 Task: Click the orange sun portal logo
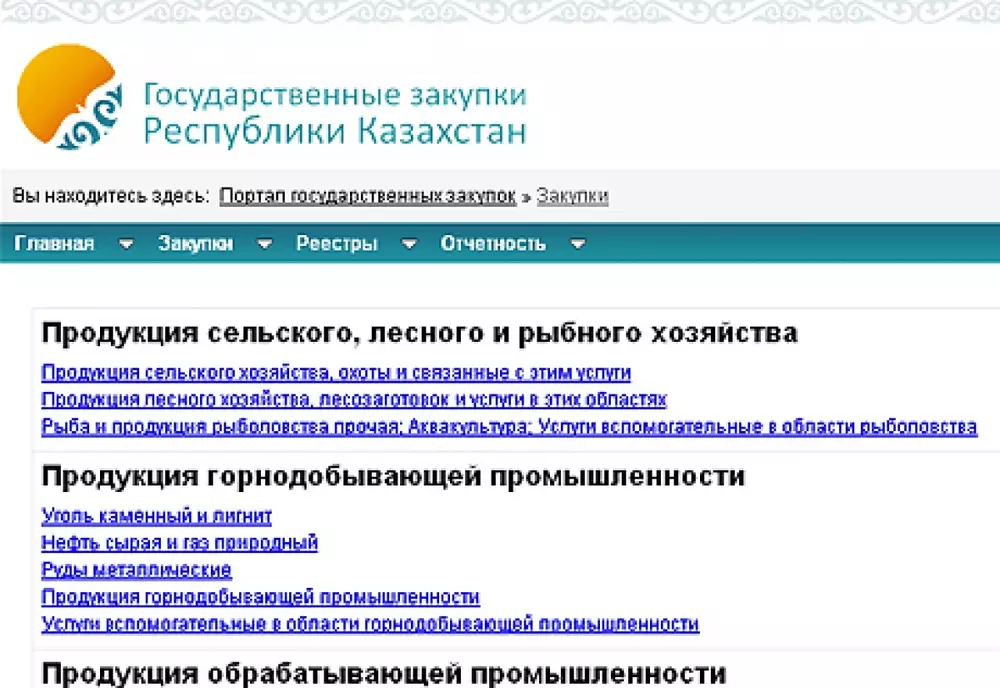tap(68, 98)
